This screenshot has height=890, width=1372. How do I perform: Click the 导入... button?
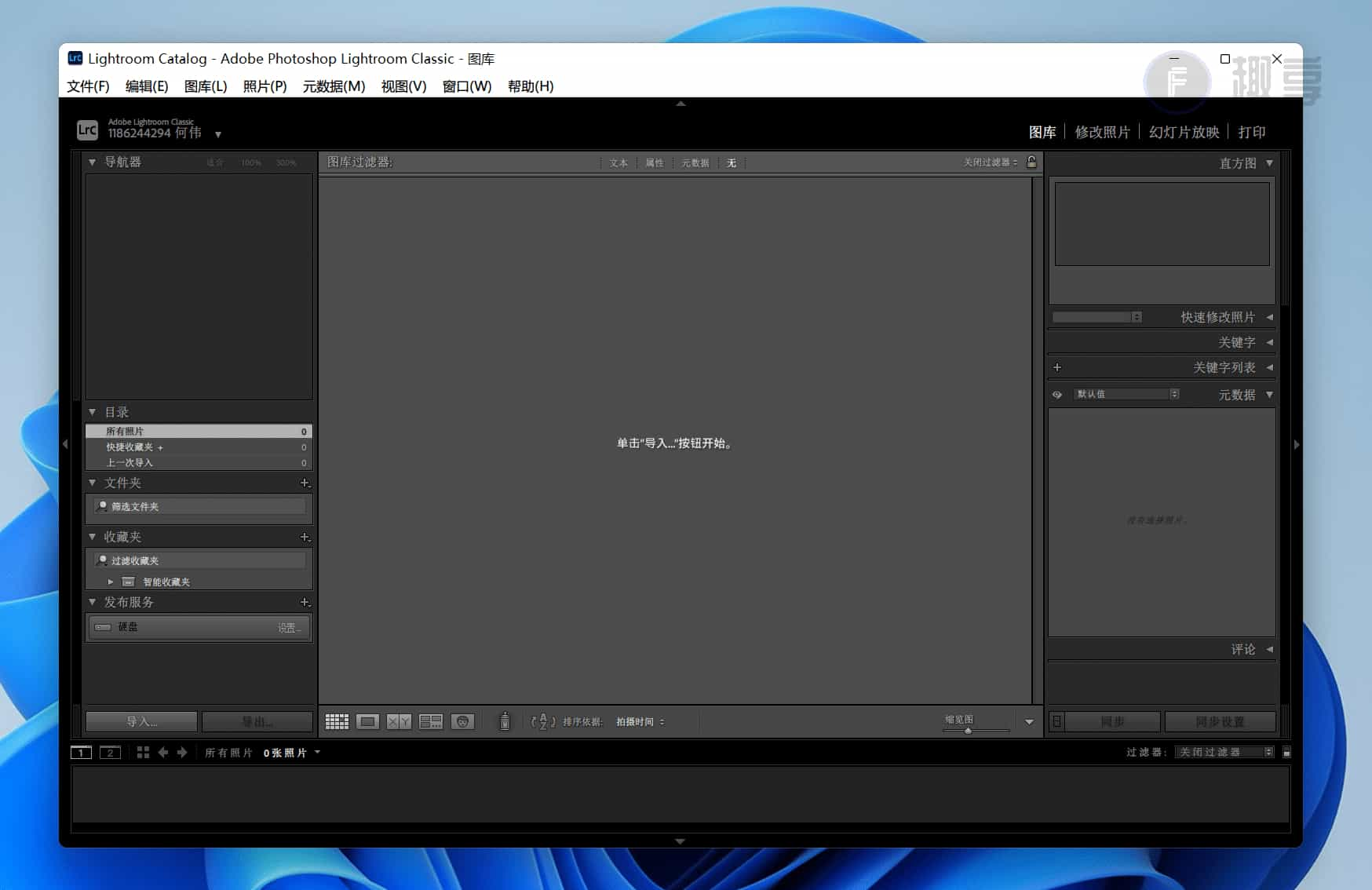pyautogui.click(x=141, y=721)
